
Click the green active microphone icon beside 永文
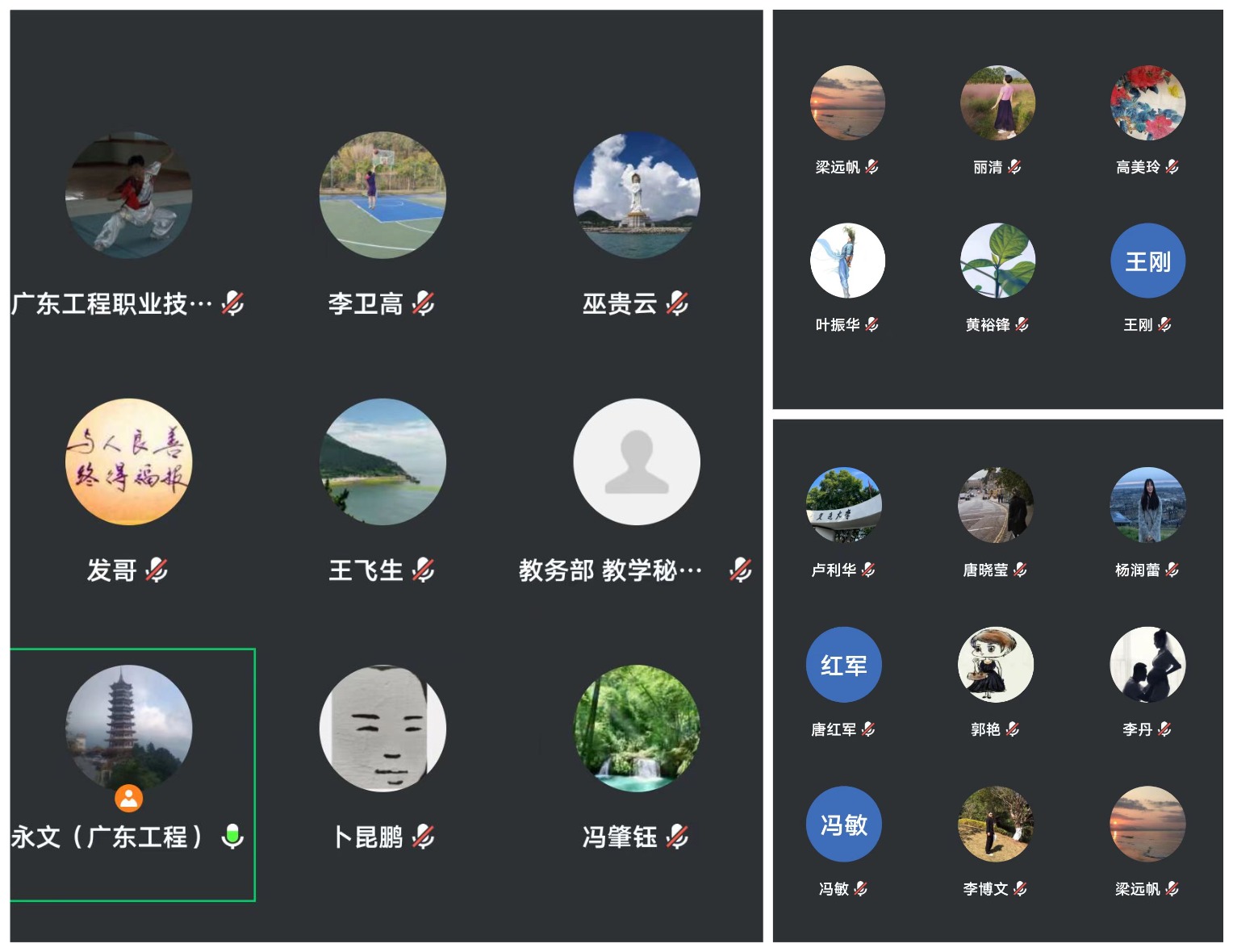(x=232, y=837)
